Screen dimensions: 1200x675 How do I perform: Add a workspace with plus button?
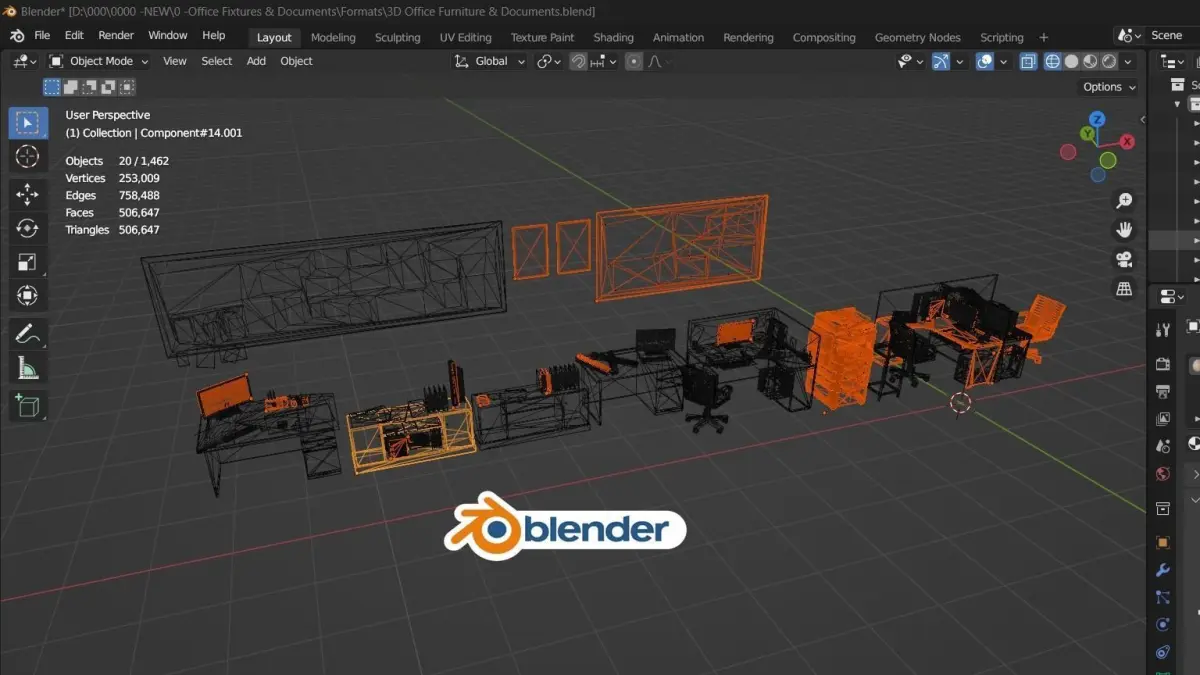tap(1044, 37)
